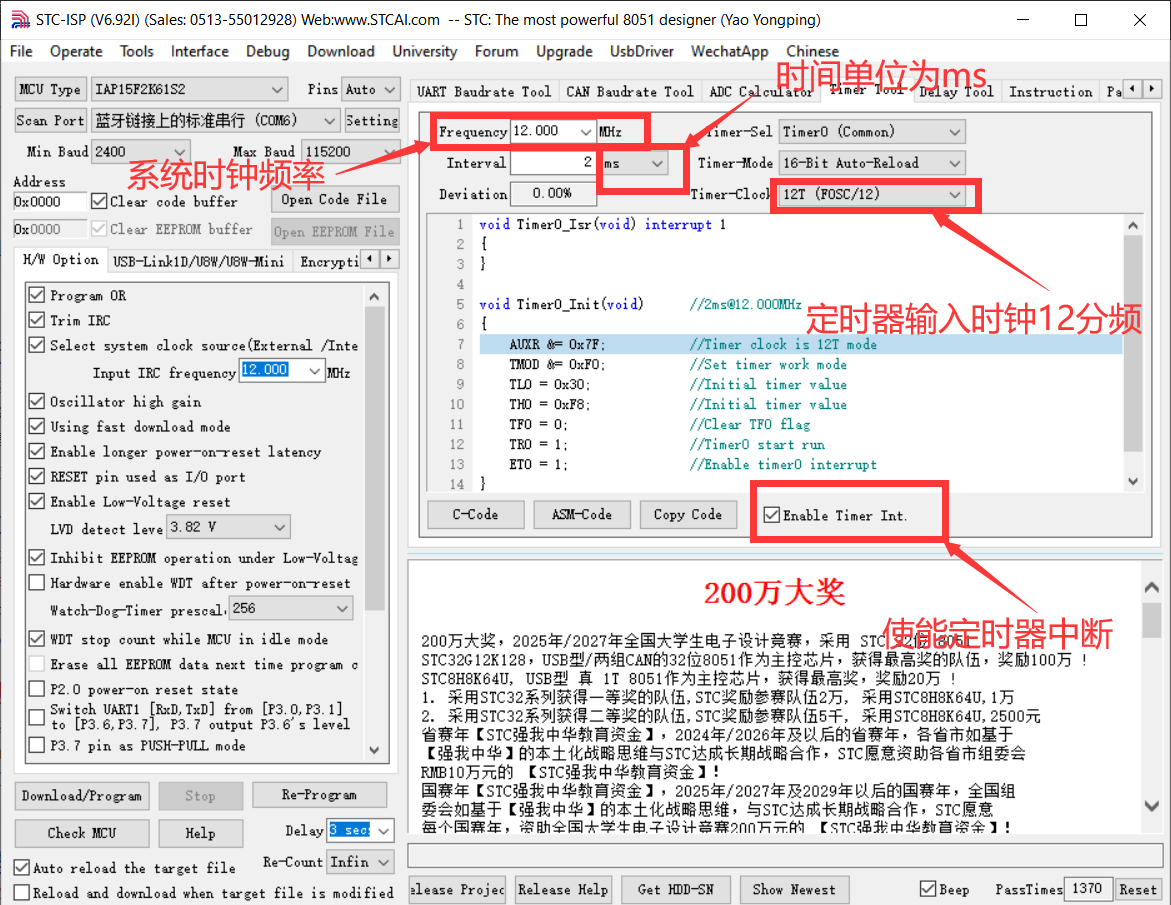Click Check MCU button
This screenshot has width=1171, height=905.
tap(81, 833)
